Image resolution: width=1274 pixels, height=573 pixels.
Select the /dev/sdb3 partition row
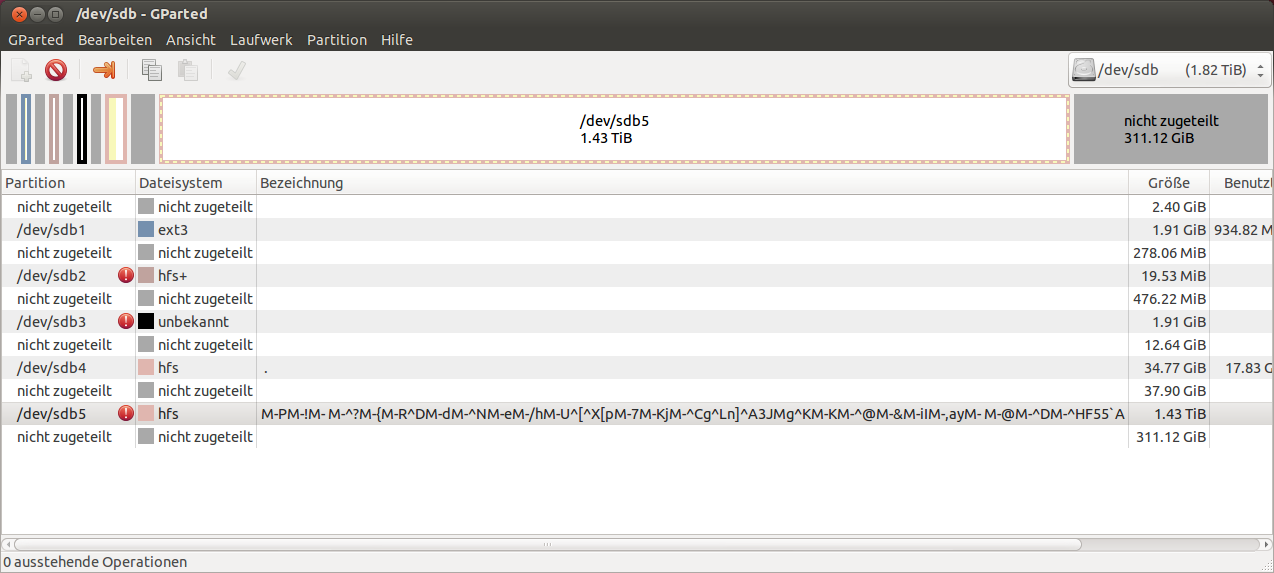click(637, 322)
